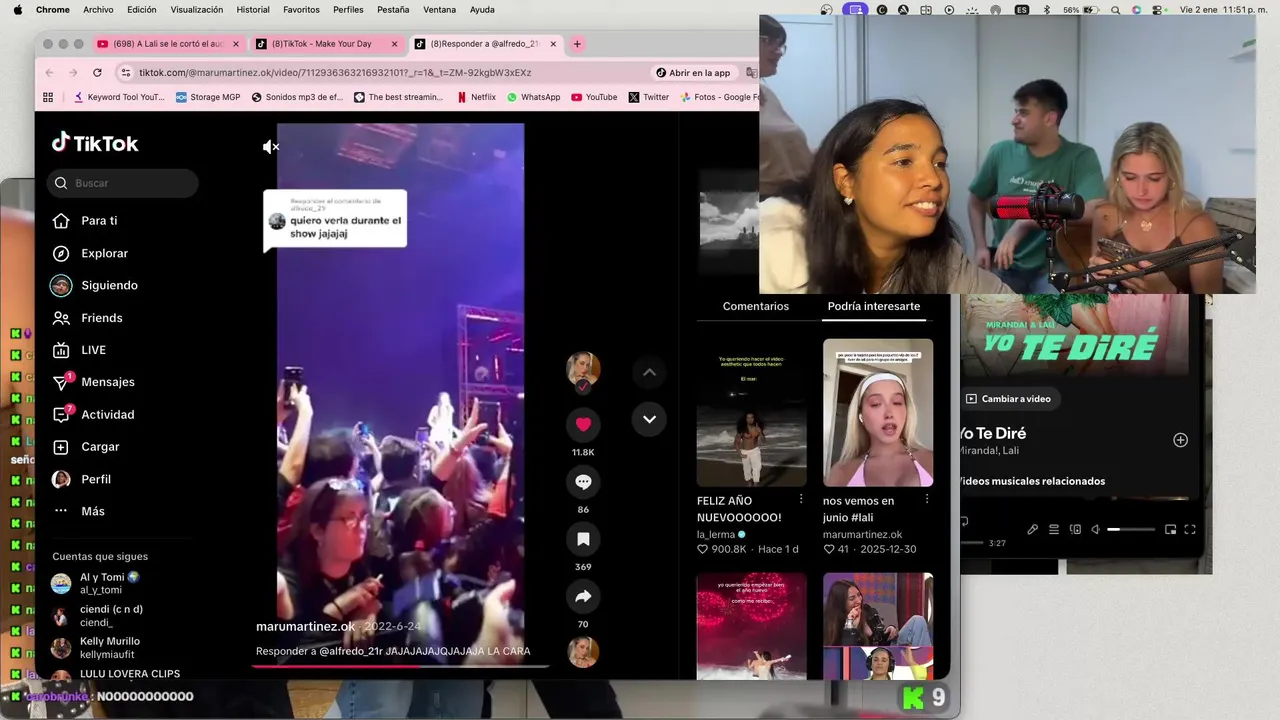Save the video with bookmark icon
This screenshot has width=1280, height=720.
tap(583, 540)
